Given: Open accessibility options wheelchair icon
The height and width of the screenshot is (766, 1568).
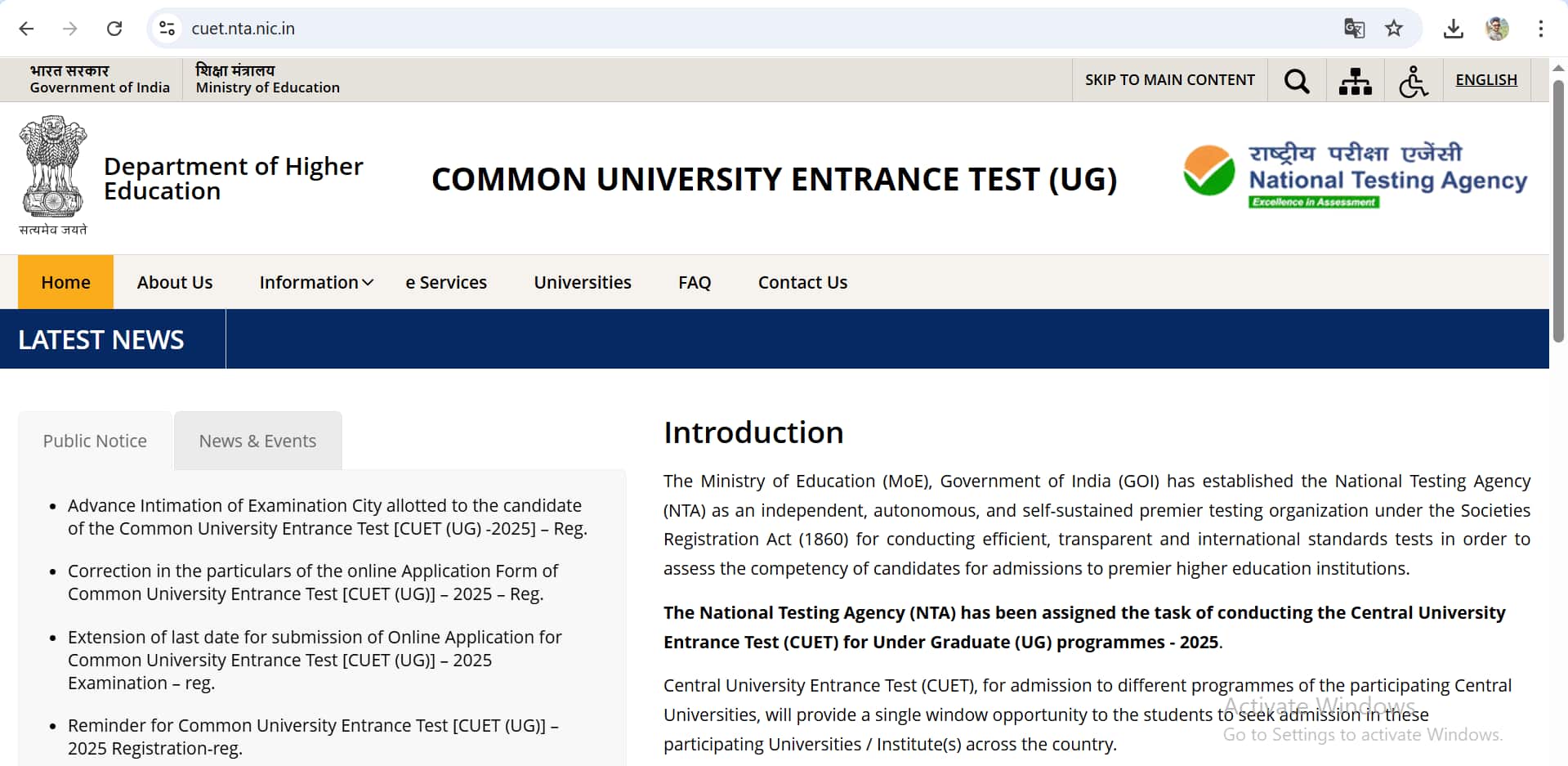Looking at the screenshot, I should click(1413, 81).
